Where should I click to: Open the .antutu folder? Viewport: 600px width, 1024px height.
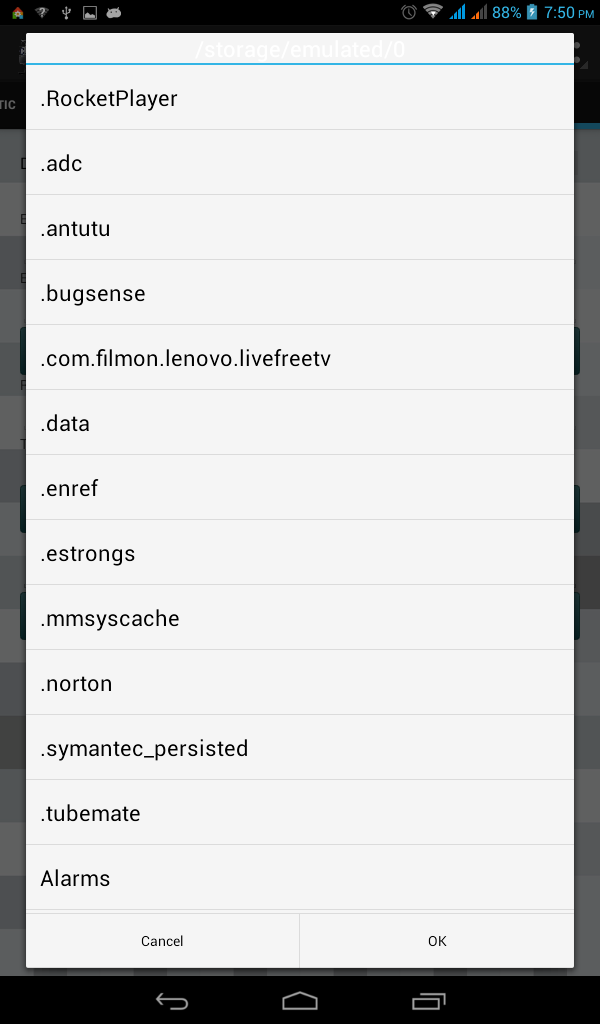tap(300, 228)
